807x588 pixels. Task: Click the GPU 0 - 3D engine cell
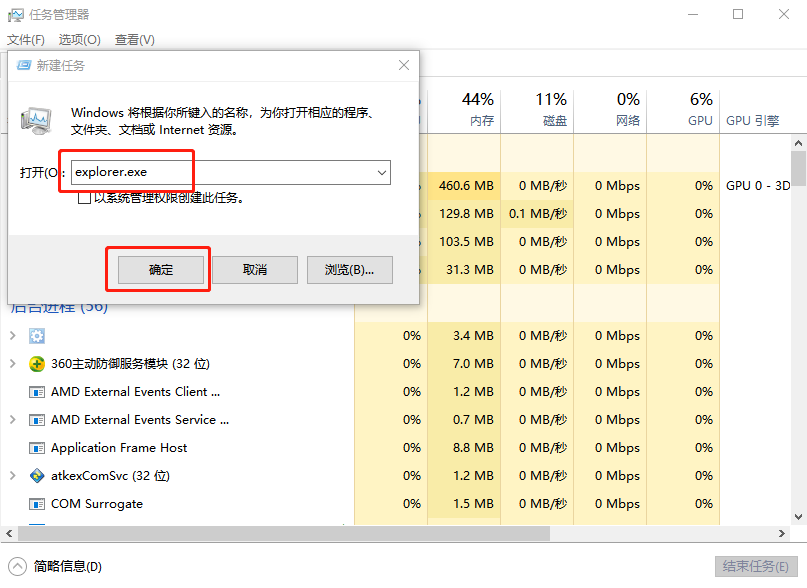[x=758, y=186]
